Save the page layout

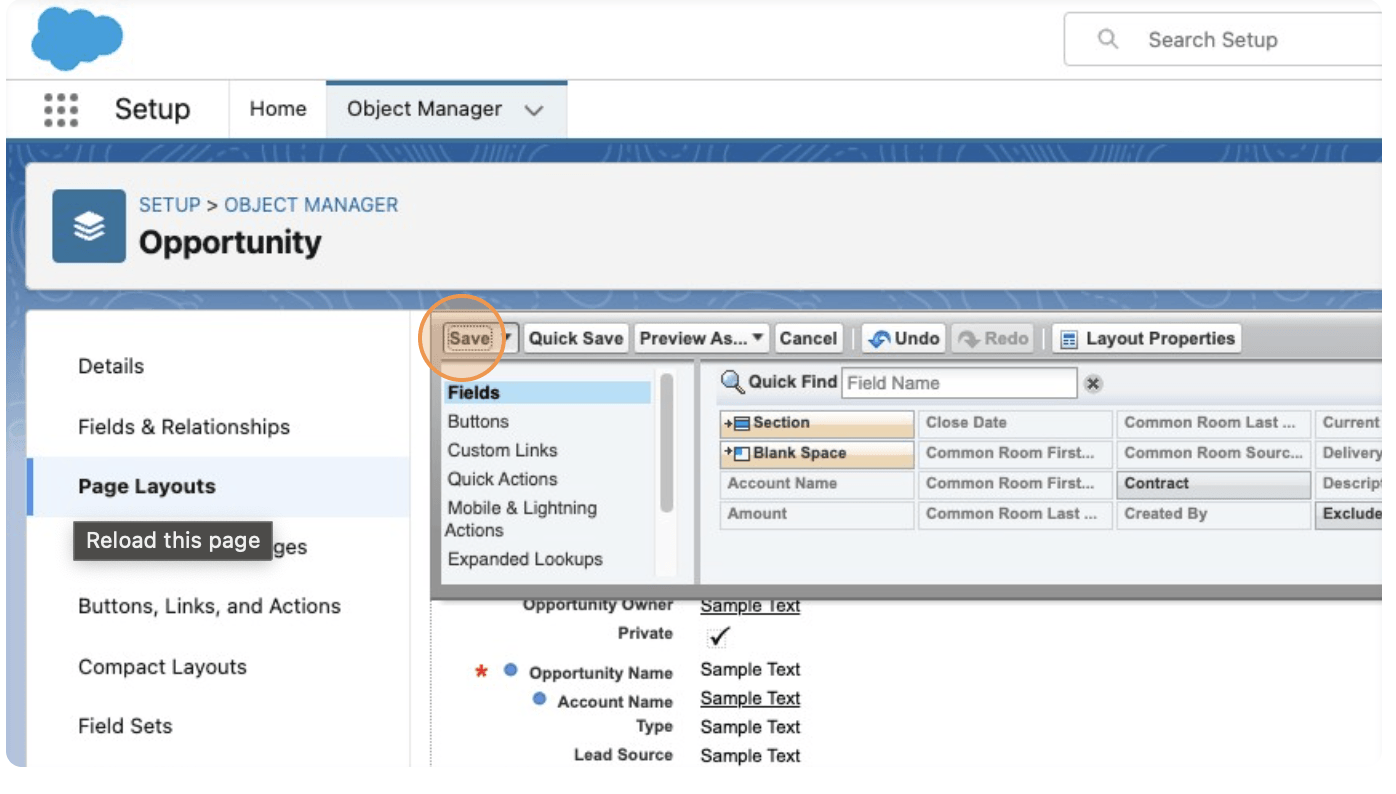pos(470,338)
